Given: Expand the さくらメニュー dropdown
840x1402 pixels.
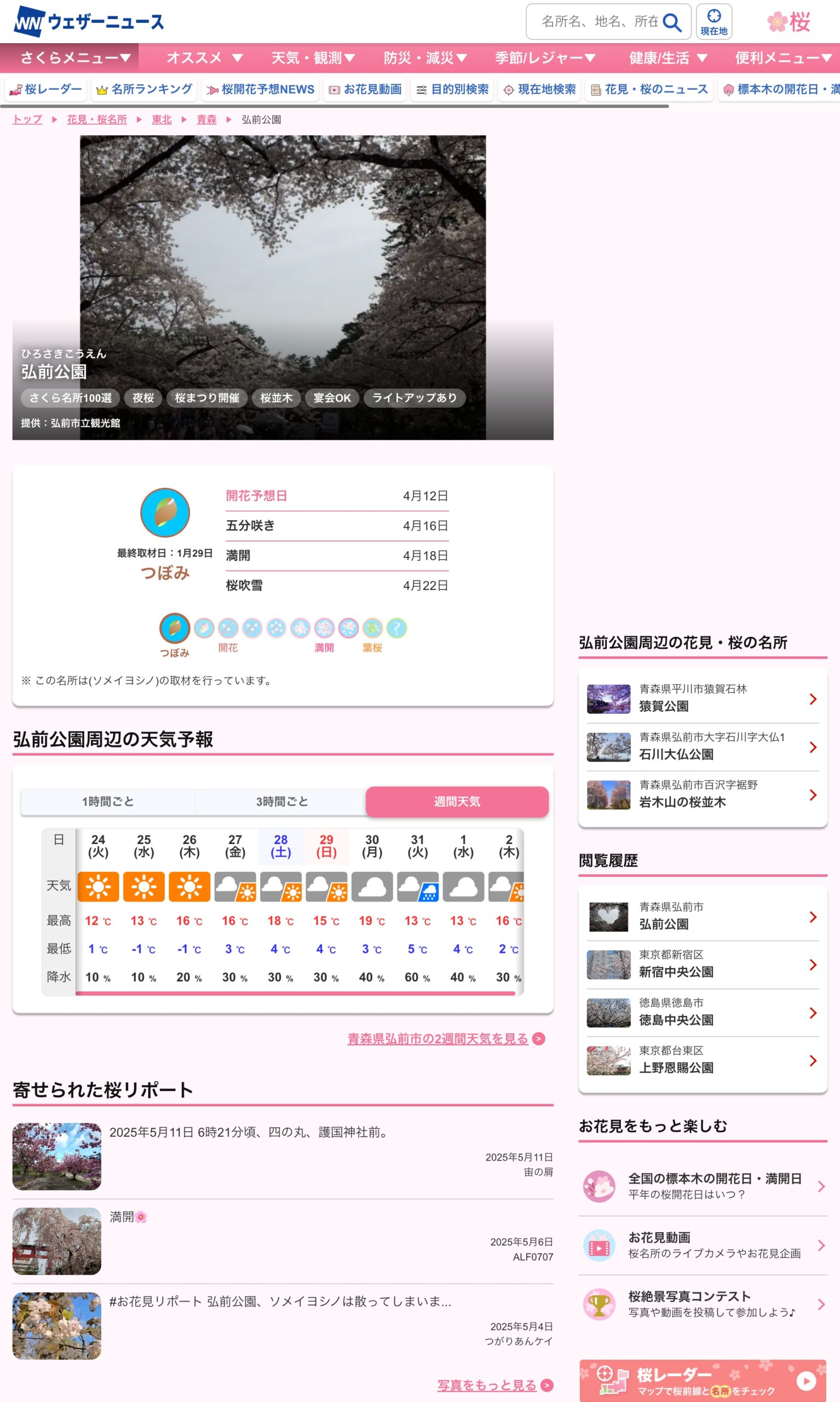Looking at the screenshot, I should pyautogui.click(x=75, y=58).
